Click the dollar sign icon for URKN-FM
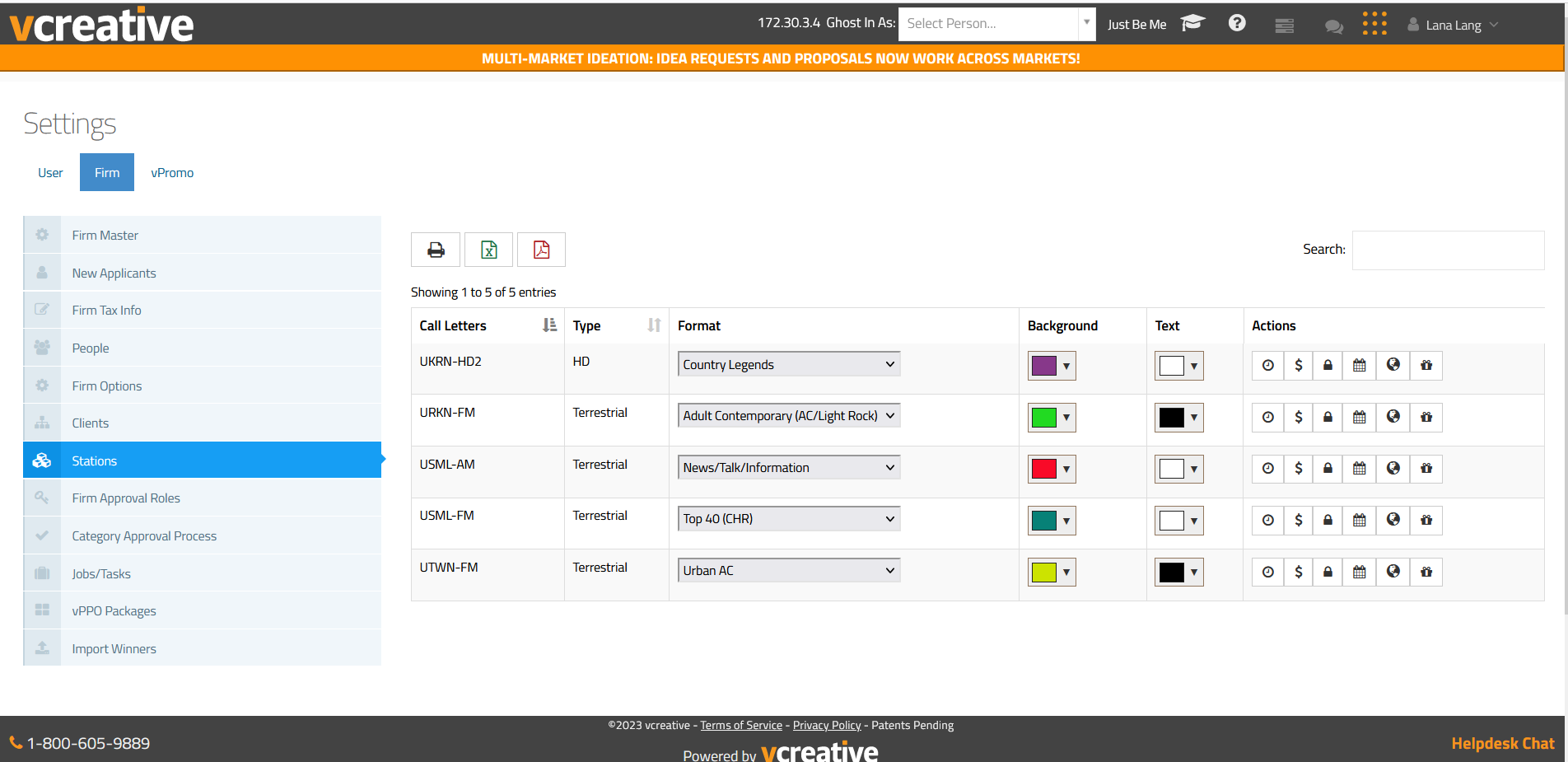 click(x=1298, y=418)
